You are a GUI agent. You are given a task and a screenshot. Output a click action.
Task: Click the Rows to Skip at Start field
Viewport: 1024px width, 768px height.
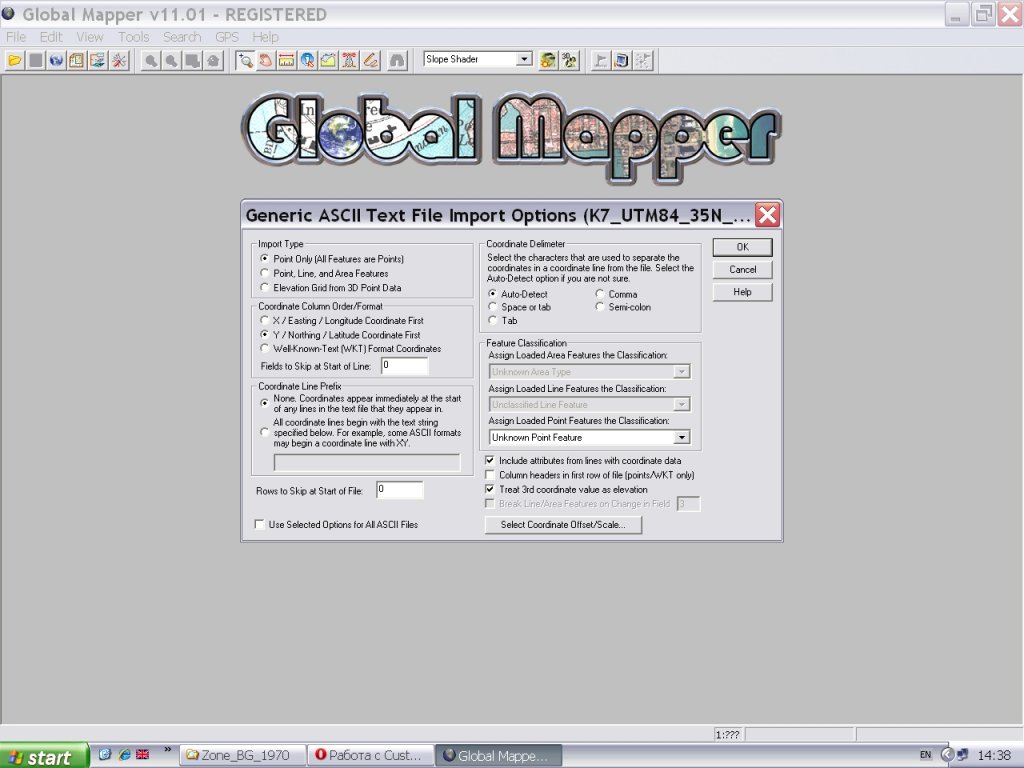(399, 490)
